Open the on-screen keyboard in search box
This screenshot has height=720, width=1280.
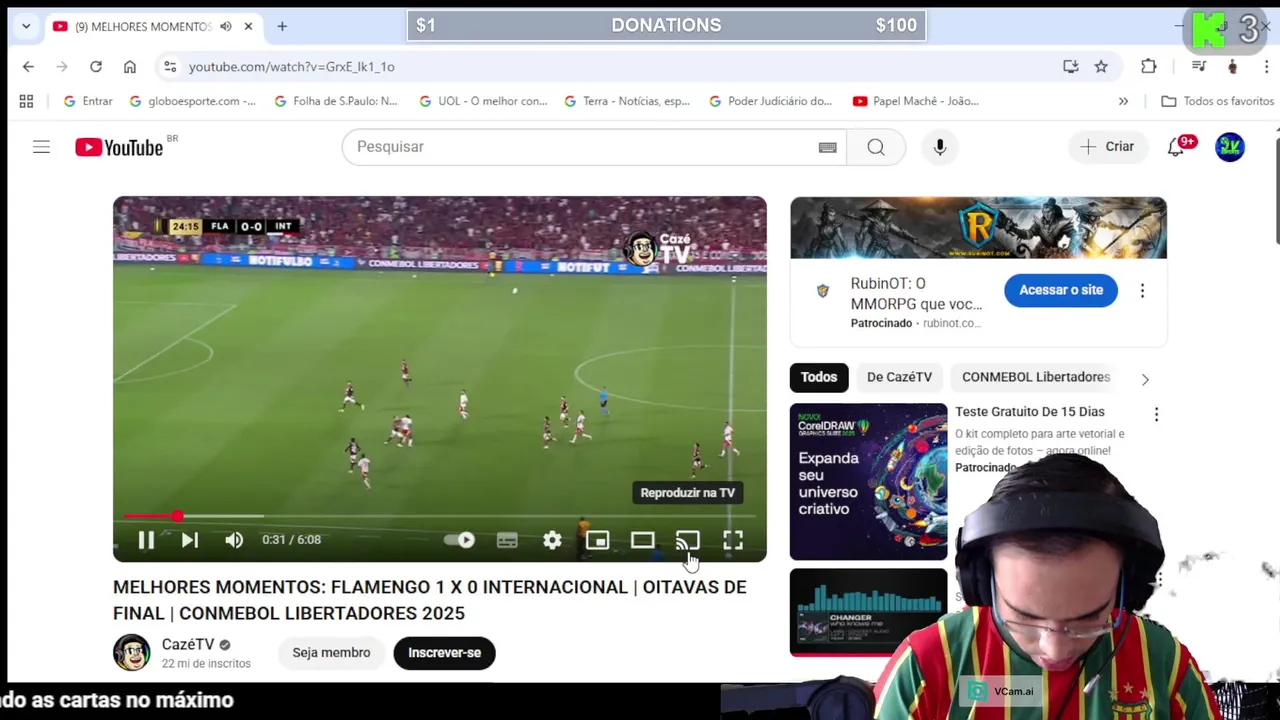click(x=827, y=147)
